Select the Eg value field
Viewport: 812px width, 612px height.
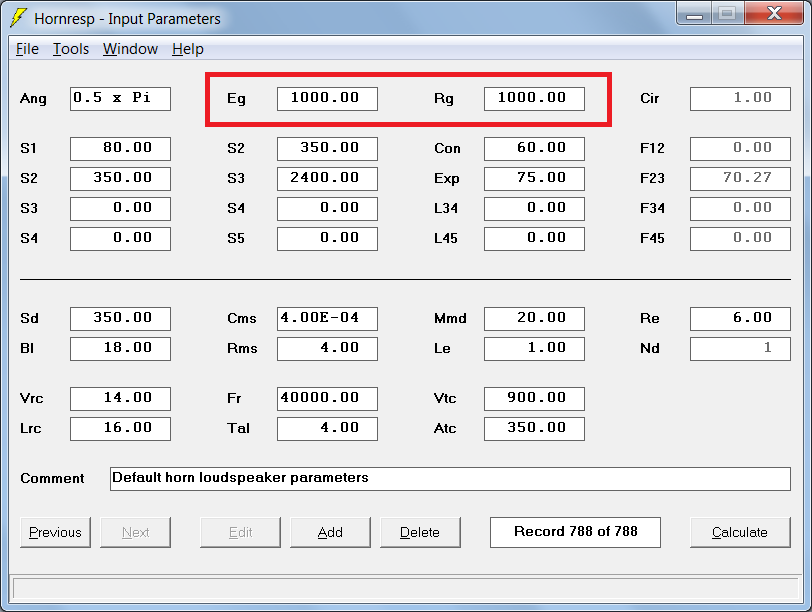(327, 99)
